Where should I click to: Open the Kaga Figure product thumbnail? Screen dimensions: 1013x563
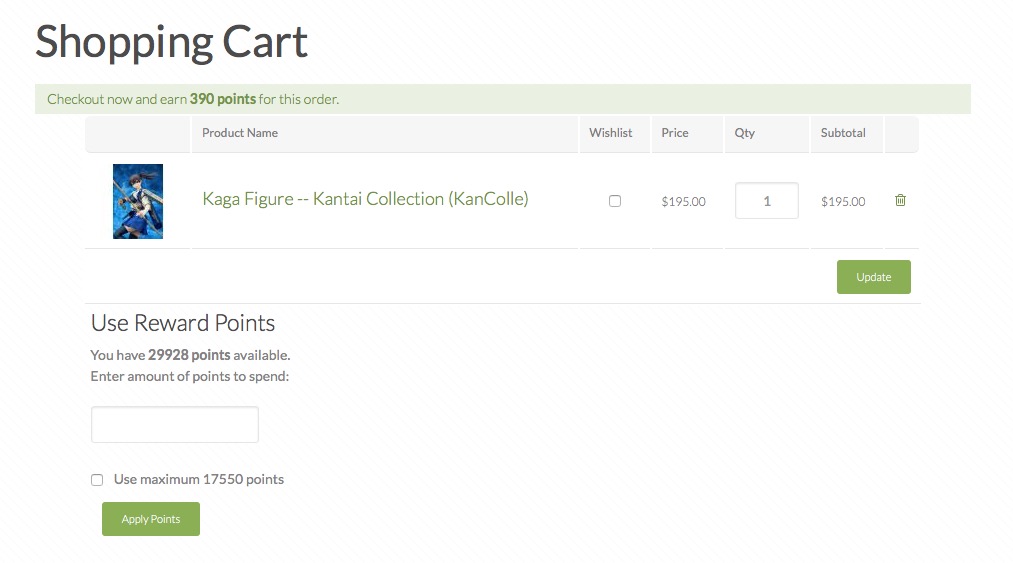coord(138,201)
